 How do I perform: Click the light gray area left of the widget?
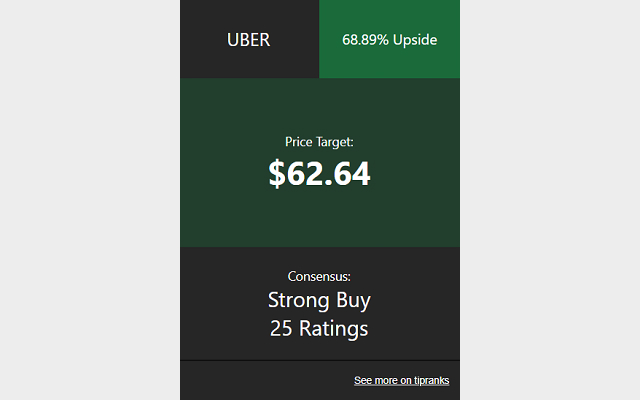tap(90, 200)
